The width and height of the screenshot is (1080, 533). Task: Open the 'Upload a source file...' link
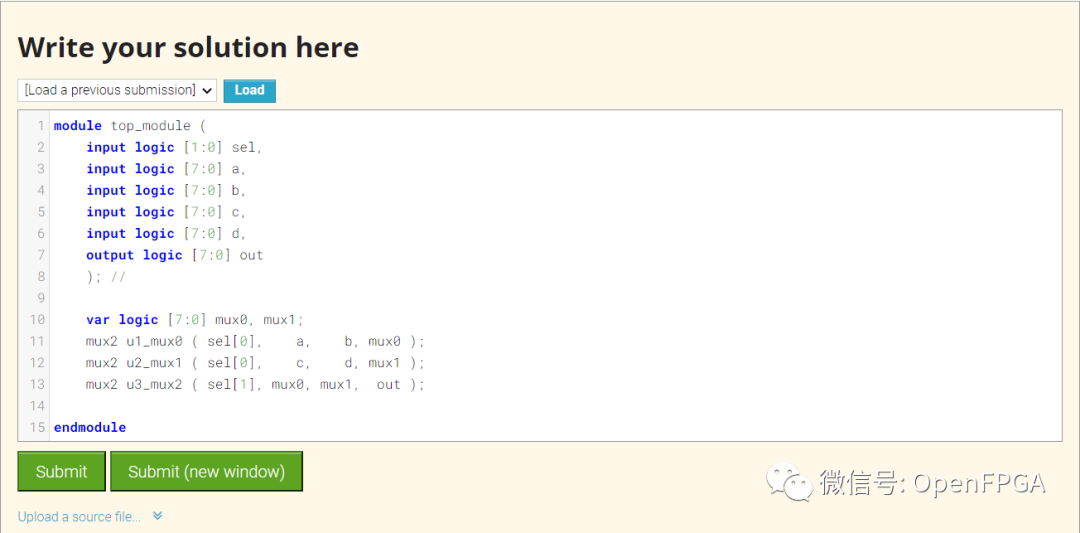click(x=79, y=517)
